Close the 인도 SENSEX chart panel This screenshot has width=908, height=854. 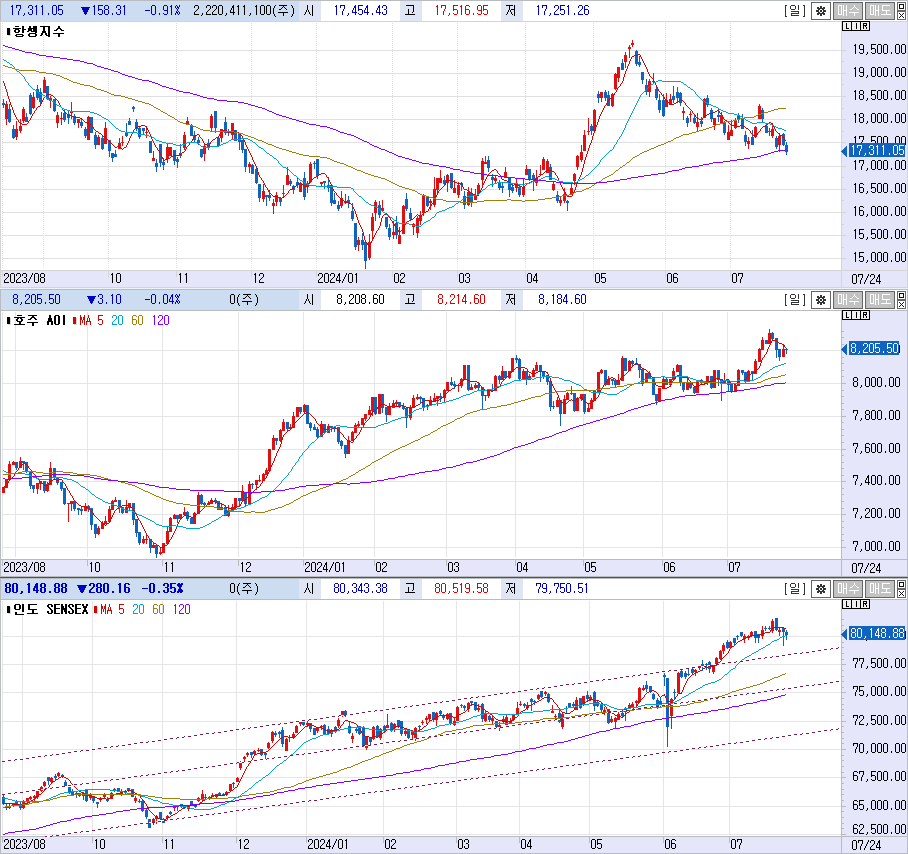(x=902, y=592)
